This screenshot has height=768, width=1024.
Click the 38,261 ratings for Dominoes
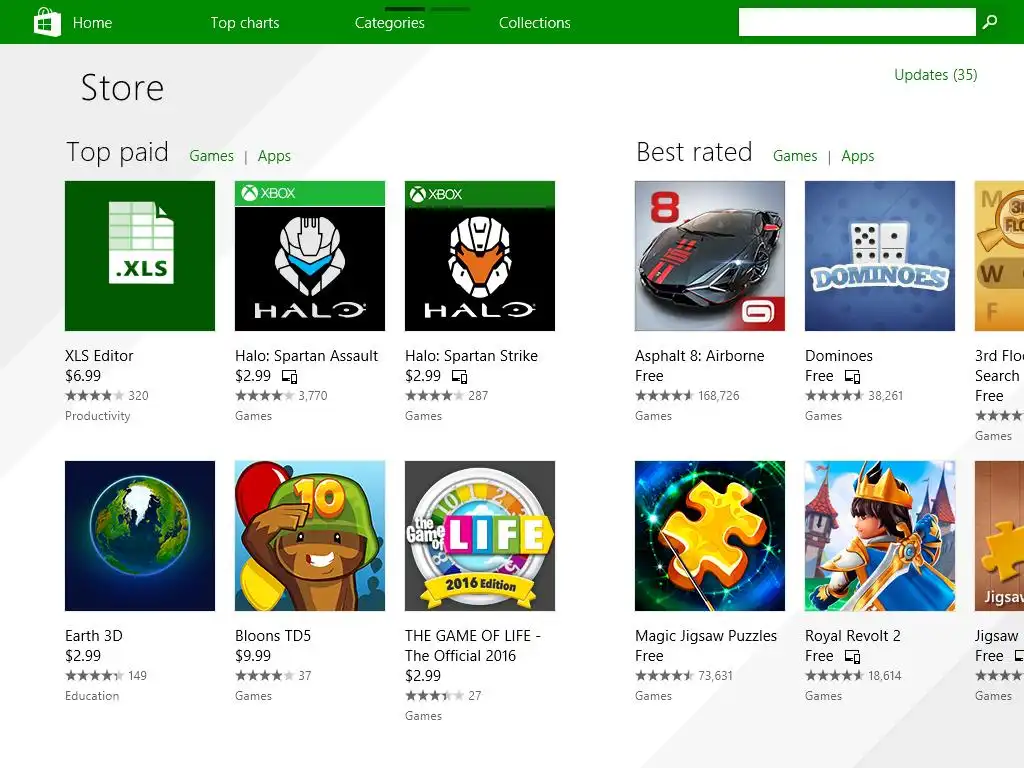(x=886, y=396)
